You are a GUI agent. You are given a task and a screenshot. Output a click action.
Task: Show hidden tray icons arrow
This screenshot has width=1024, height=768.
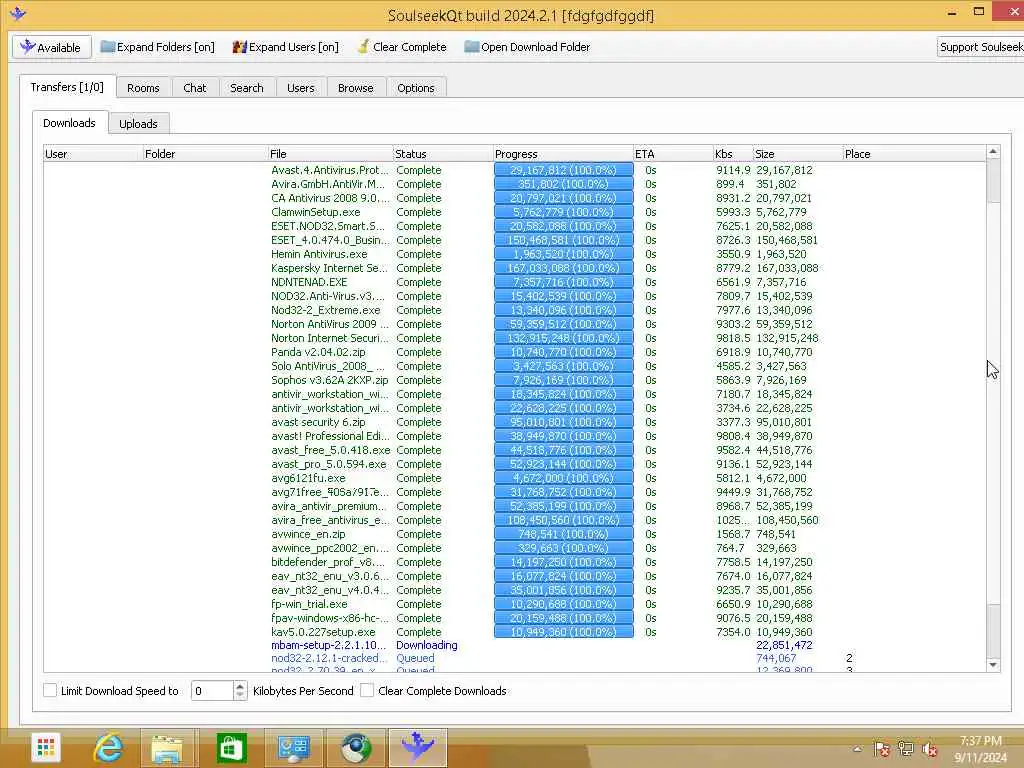pyautogui.click(x=857, y=749)
